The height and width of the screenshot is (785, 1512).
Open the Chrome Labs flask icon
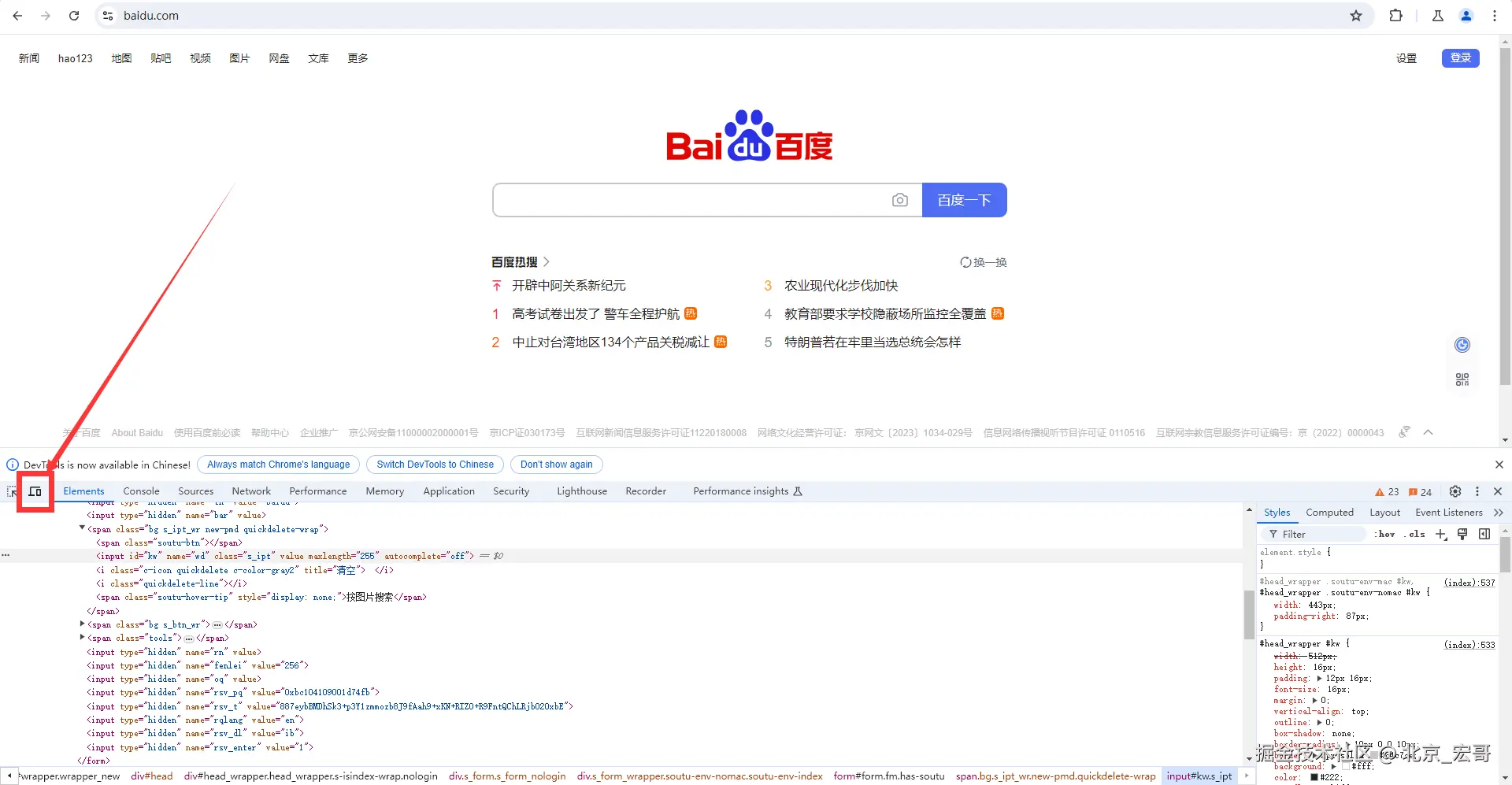click(x=1438, y=16)
